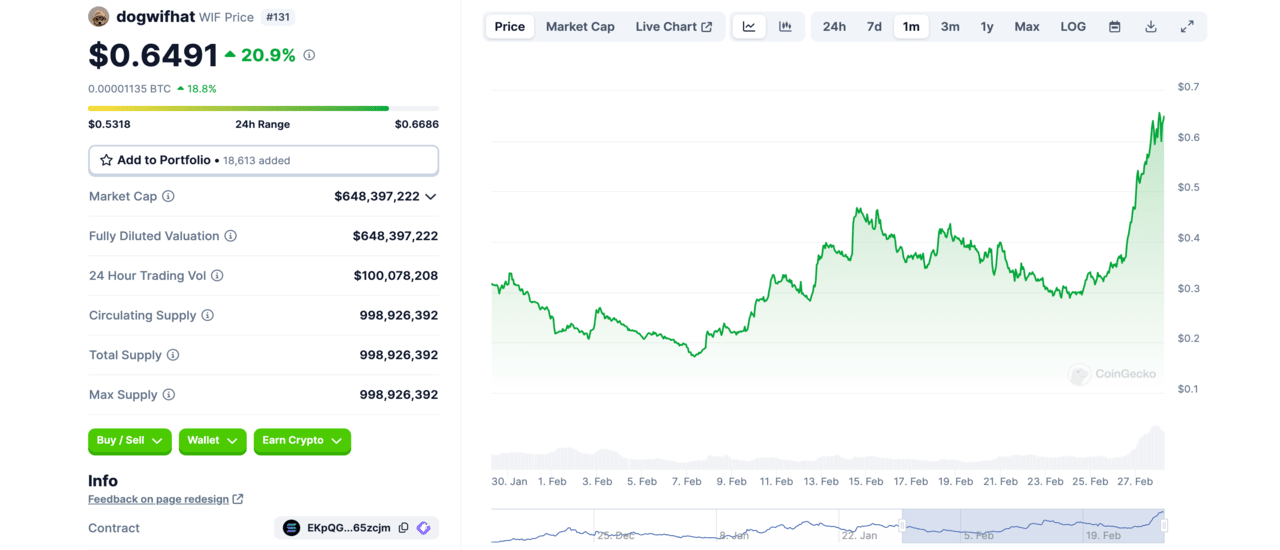Click the purple wallet icon beside contract
This screenshot has width=1280, height=550.
[x=423, y=528]
